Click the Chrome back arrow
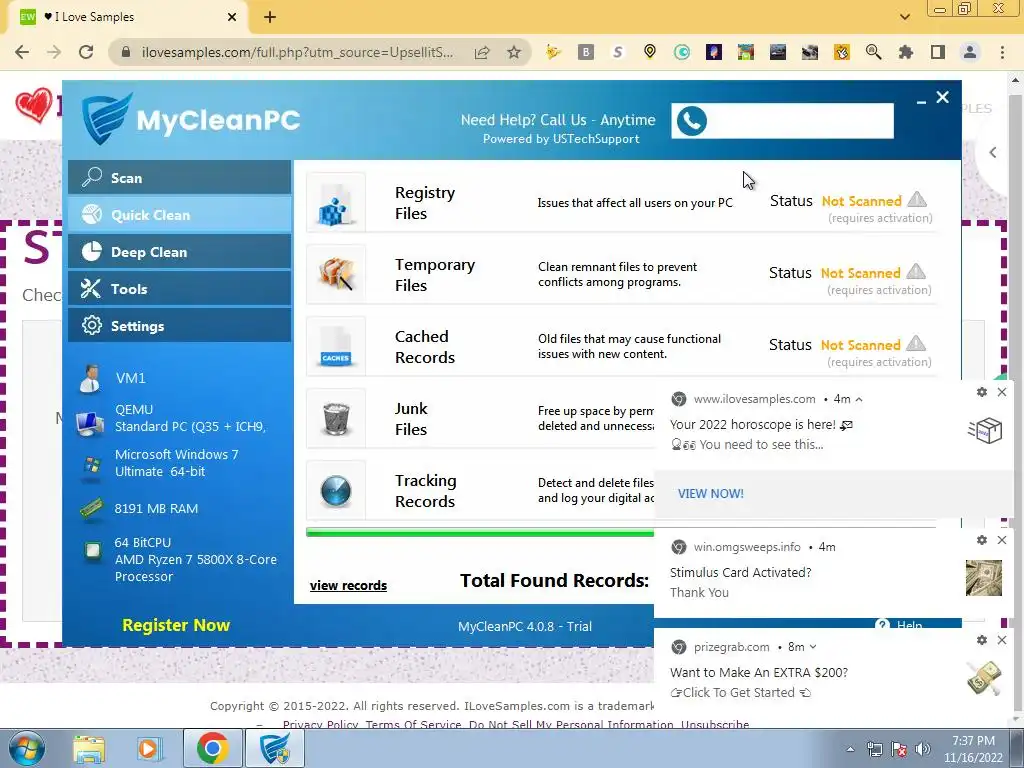The image size is (1024, 768). (x=22, y=52)
